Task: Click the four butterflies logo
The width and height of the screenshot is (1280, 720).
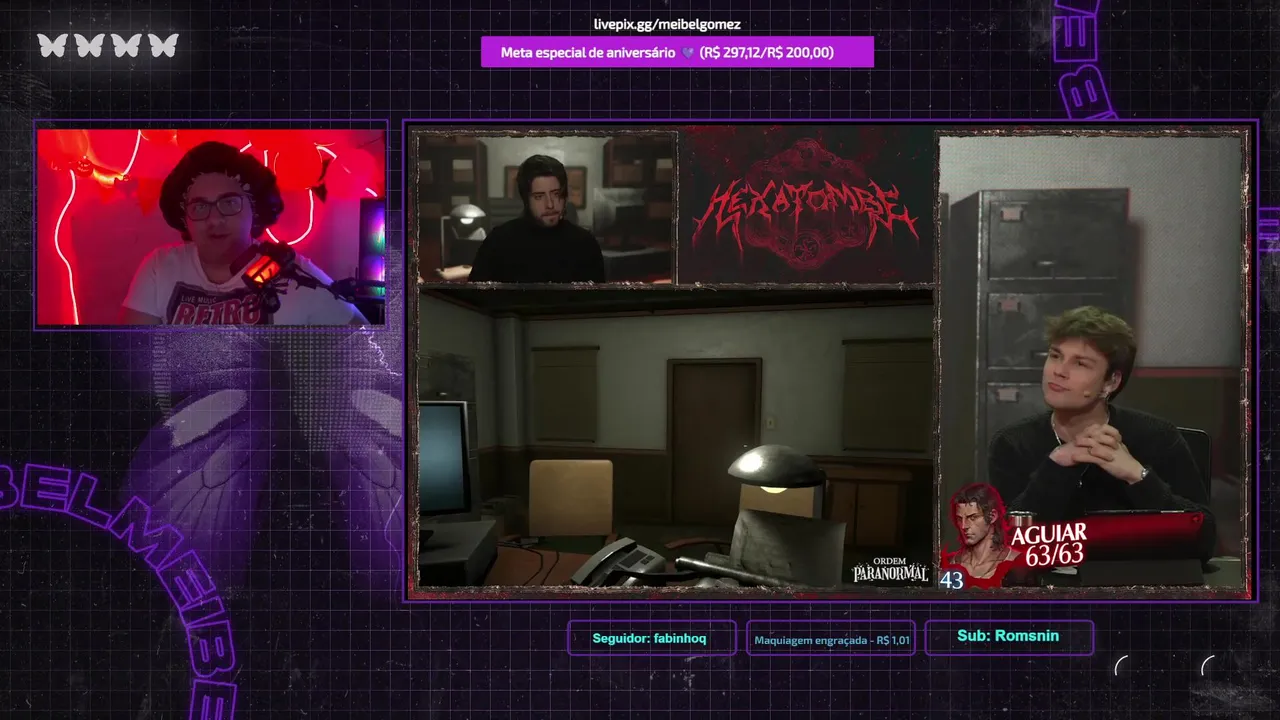Action: tap(108, 45)
